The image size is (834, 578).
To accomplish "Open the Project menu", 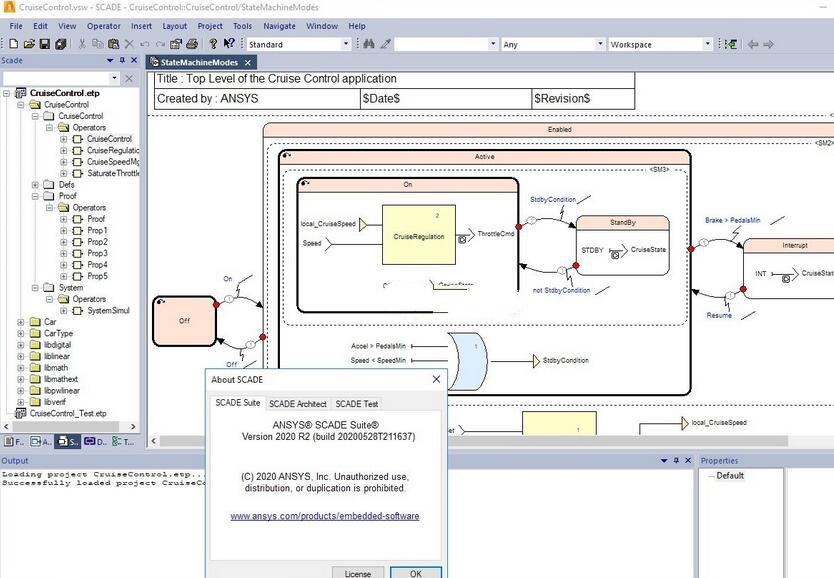I will (x=210, y=26).
